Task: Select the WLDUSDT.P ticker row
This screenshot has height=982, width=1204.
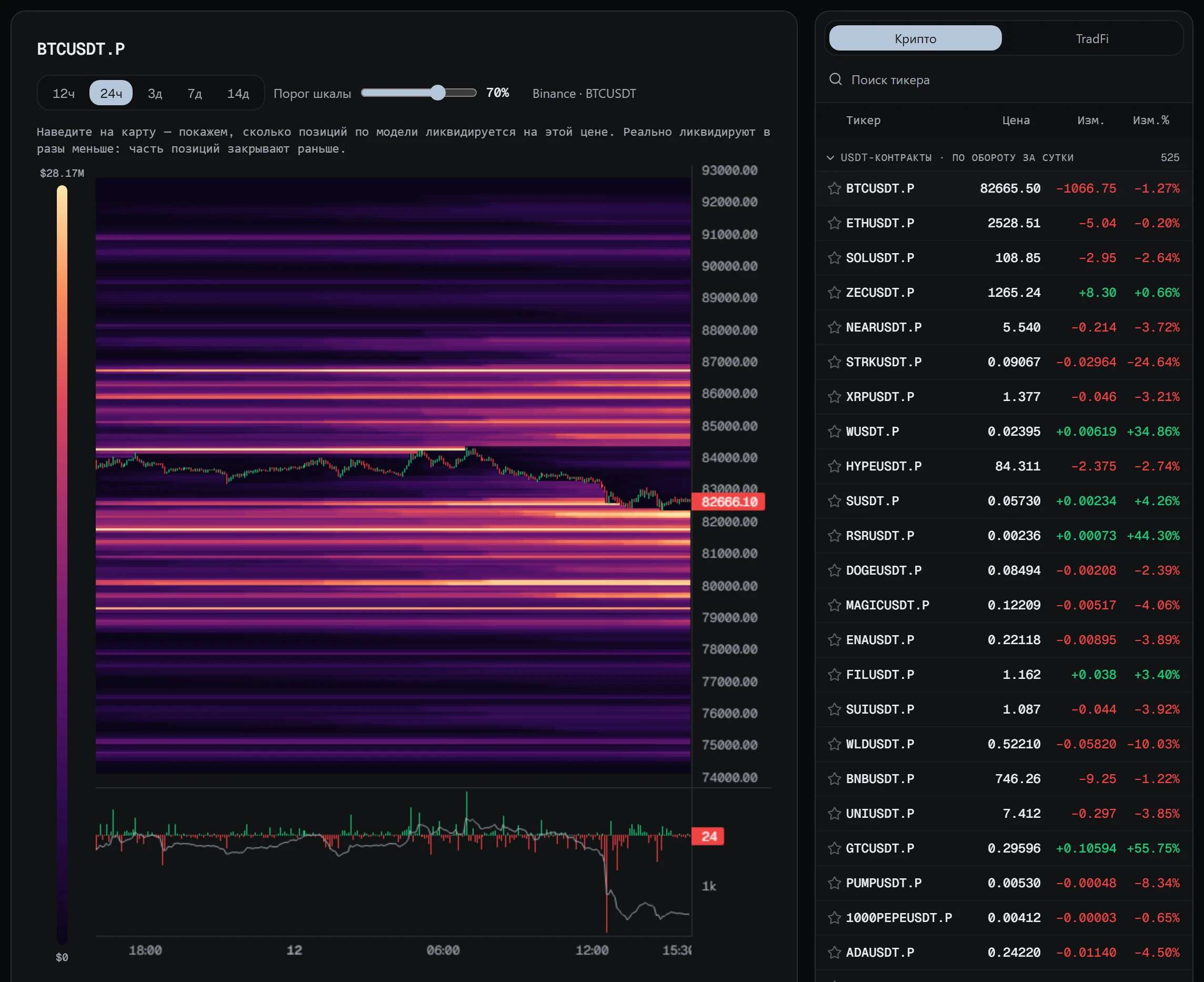Action: click(x=1004, y=744)
